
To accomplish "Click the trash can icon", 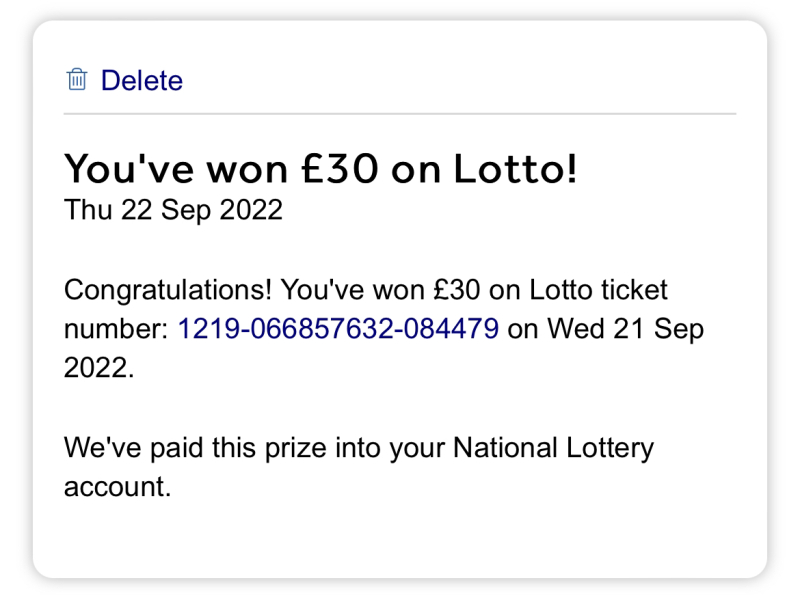I will (77, 79).
